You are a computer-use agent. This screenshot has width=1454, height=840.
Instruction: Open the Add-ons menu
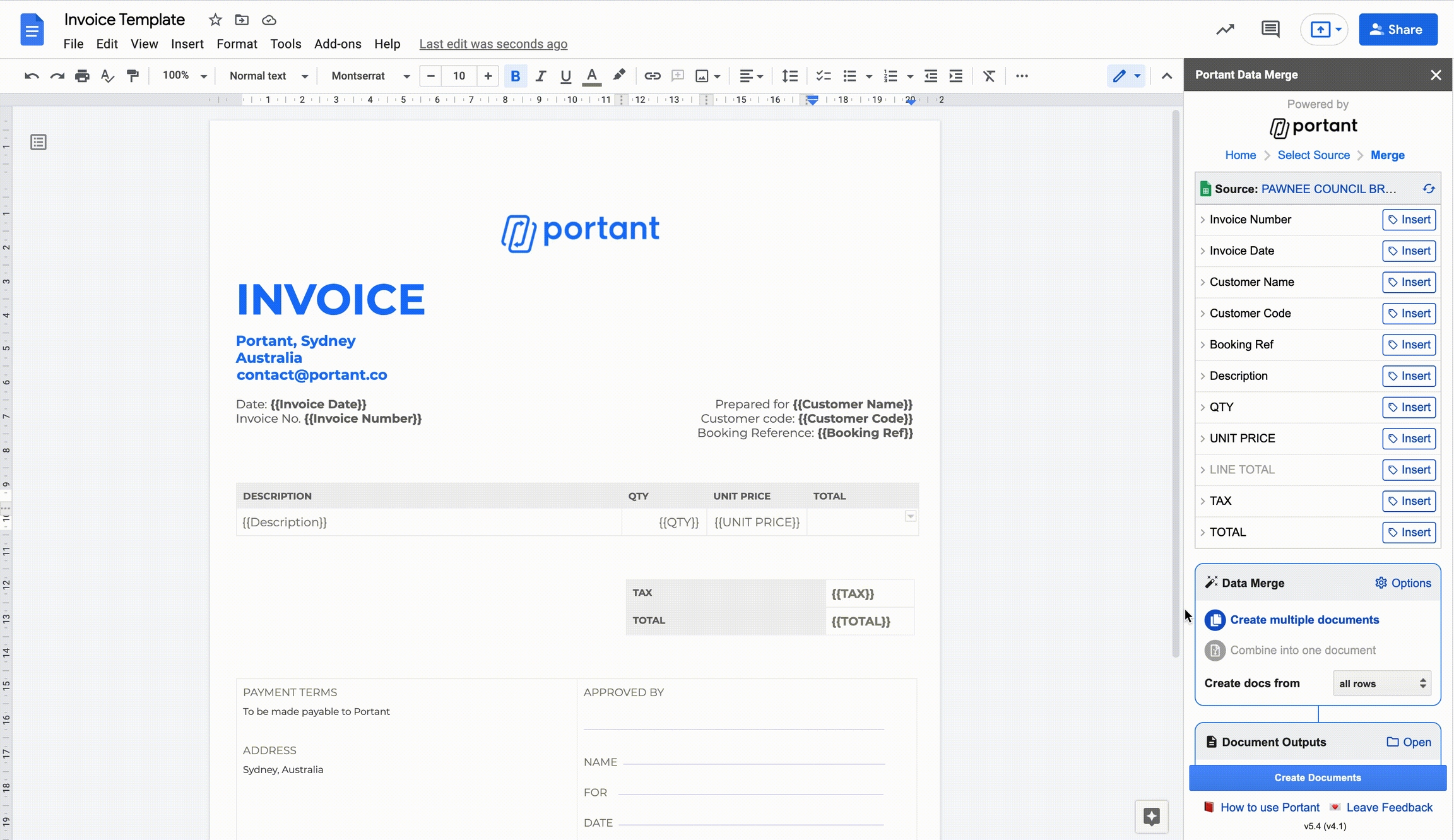click(338, 44)
